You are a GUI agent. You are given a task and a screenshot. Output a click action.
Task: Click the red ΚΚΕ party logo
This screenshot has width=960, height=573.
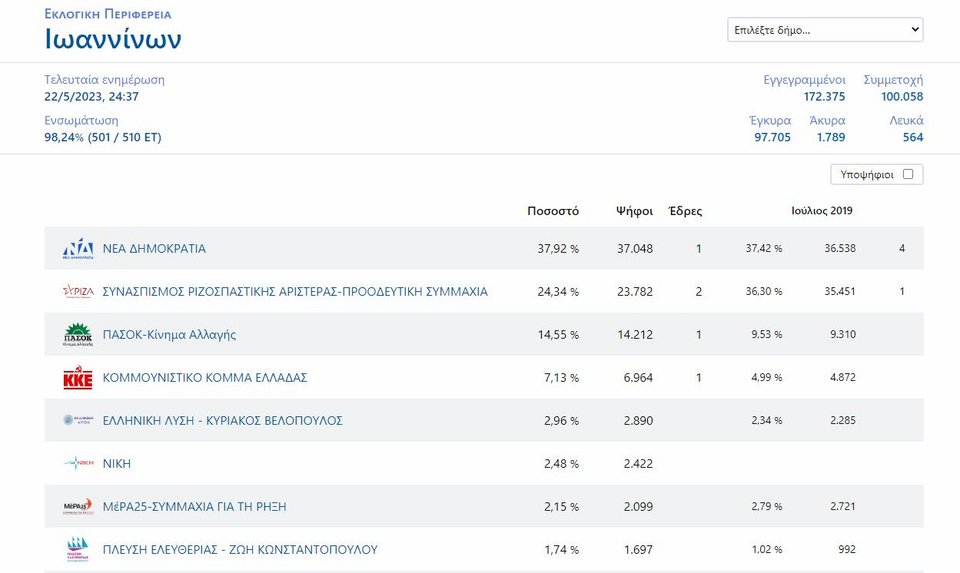(78, 378)
